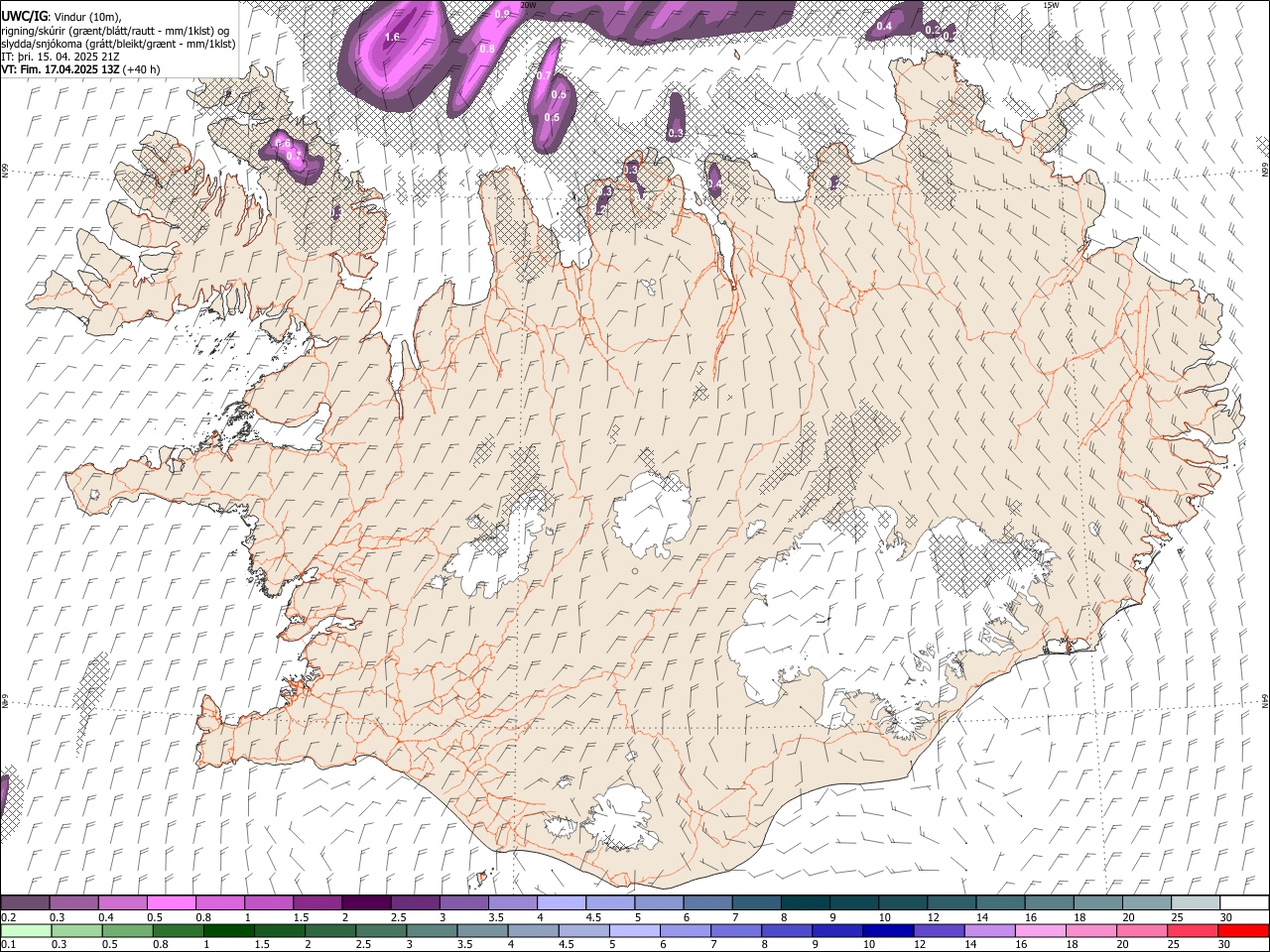Pick snow swatch between 0.3 and 0.4
The image size is (1270, 952).
(73, 902)
